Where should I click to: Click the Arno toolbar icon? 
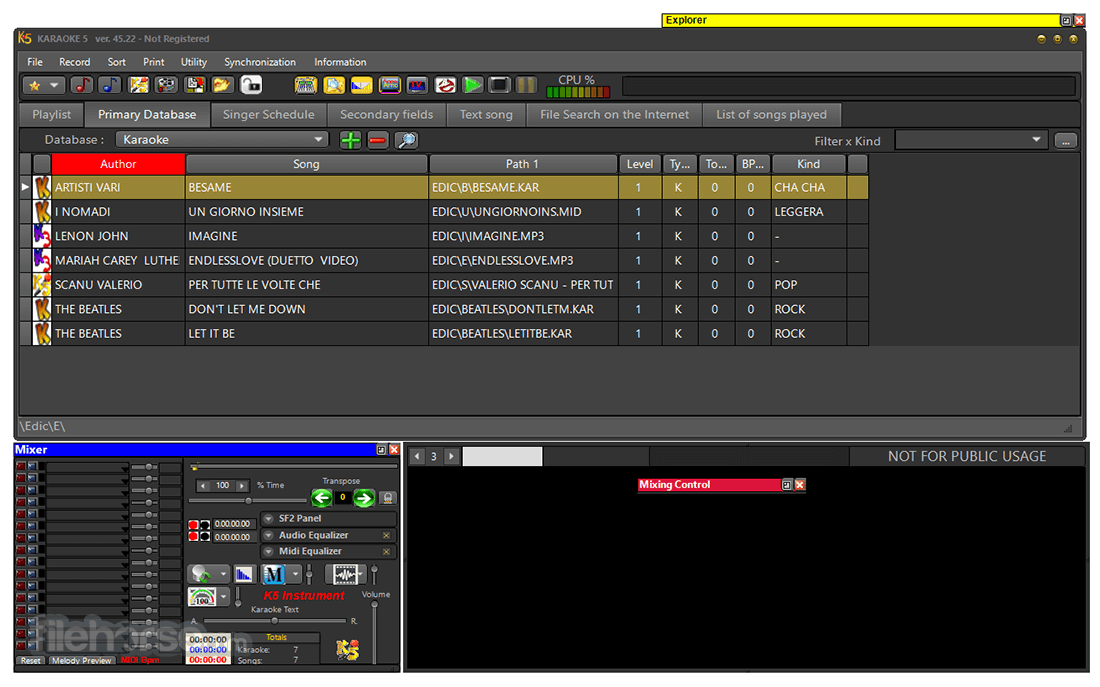point(389,86)
